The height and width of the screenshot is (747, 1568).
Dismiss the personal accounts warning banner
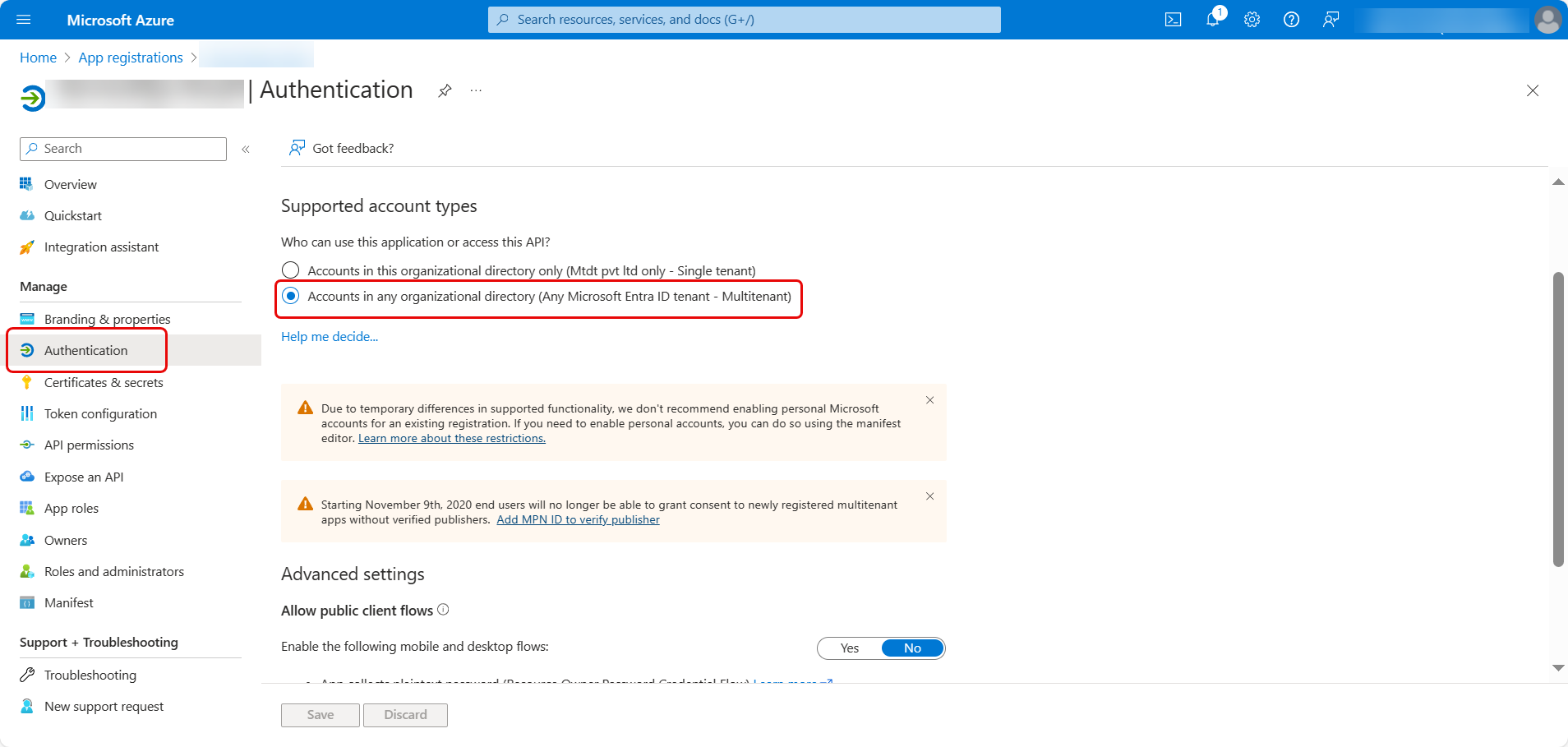[x=929, y=400]
